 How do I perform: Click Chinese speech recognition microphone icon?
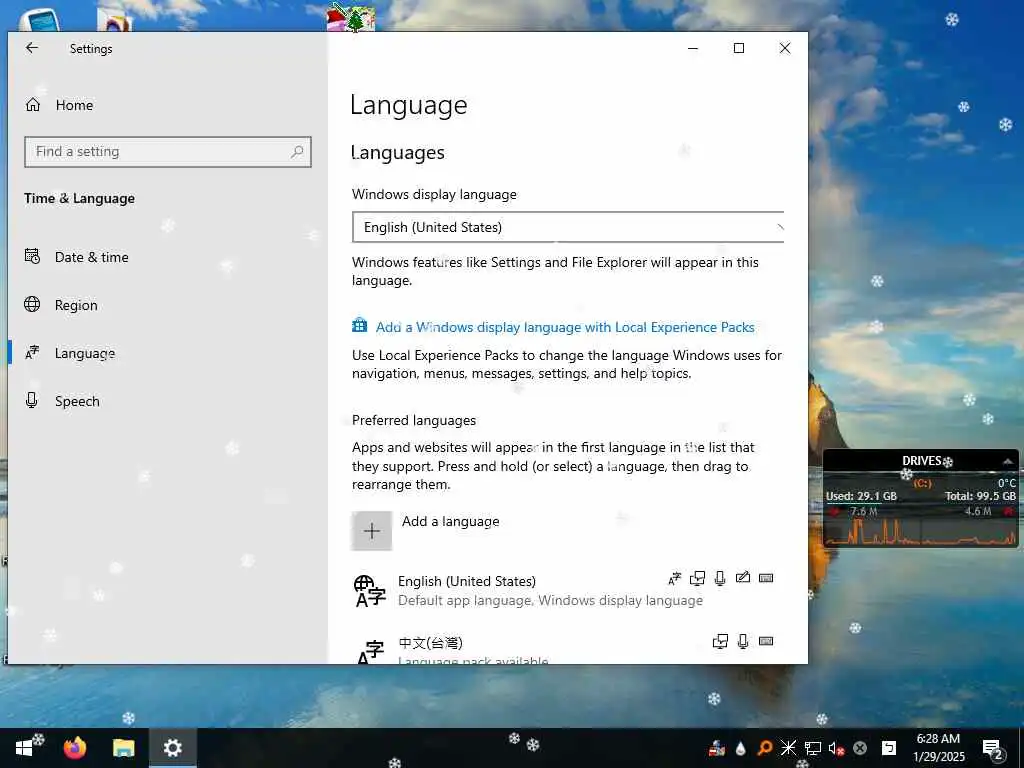pyautogui.click(x=743, y=641)
